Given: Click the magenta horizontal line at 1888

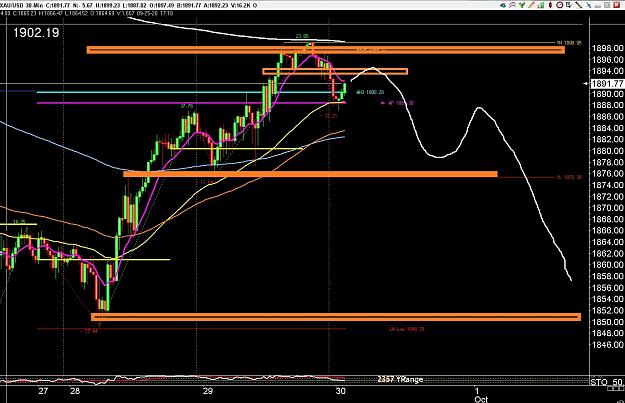Looking at the screenshot, I should 191,103.
